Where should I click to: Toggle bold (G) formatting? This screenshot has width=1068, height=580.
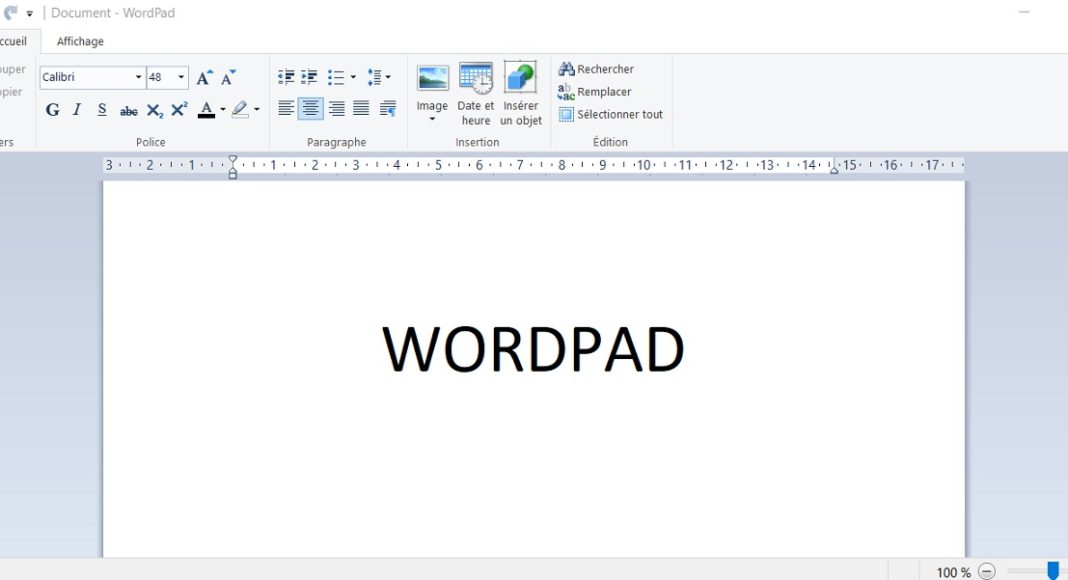pyautogui.click(x=52, y=110)
